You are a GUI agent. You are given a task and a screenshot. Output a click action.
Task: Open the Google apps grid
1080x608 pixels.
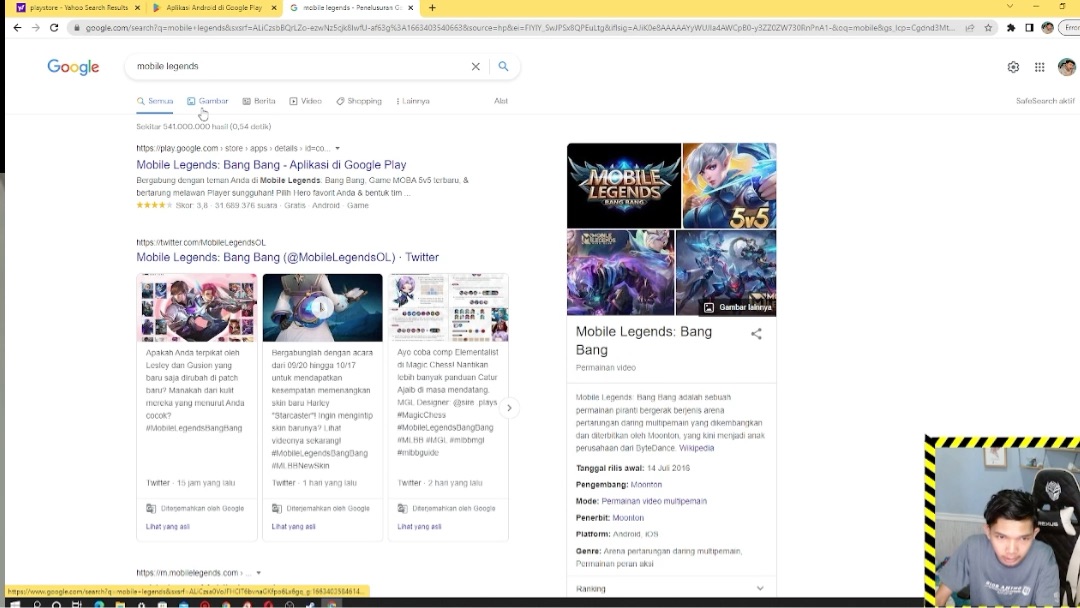[1039, 67]
